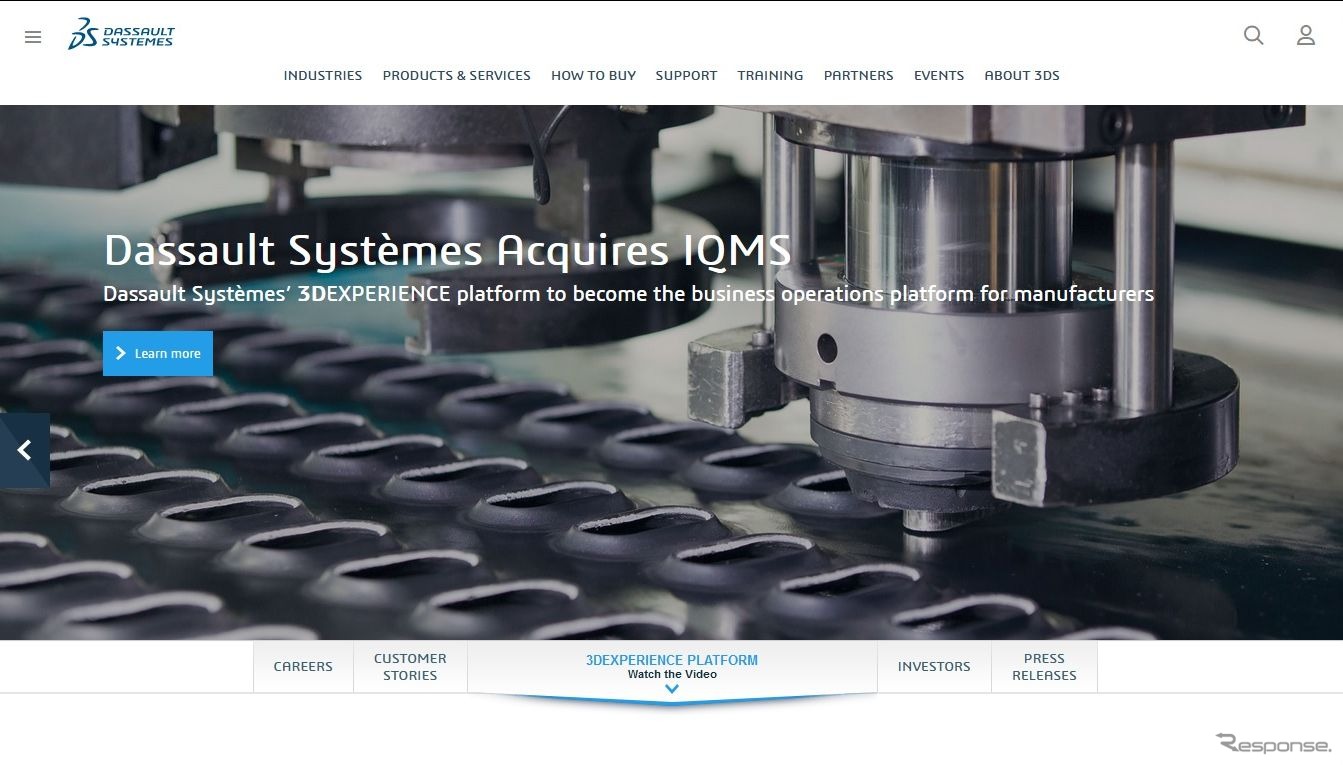Click 'Dassault Systèmes Acquires IQMS' headline
The height and width of the screenshot is (765, 1343).
point(447,251)
